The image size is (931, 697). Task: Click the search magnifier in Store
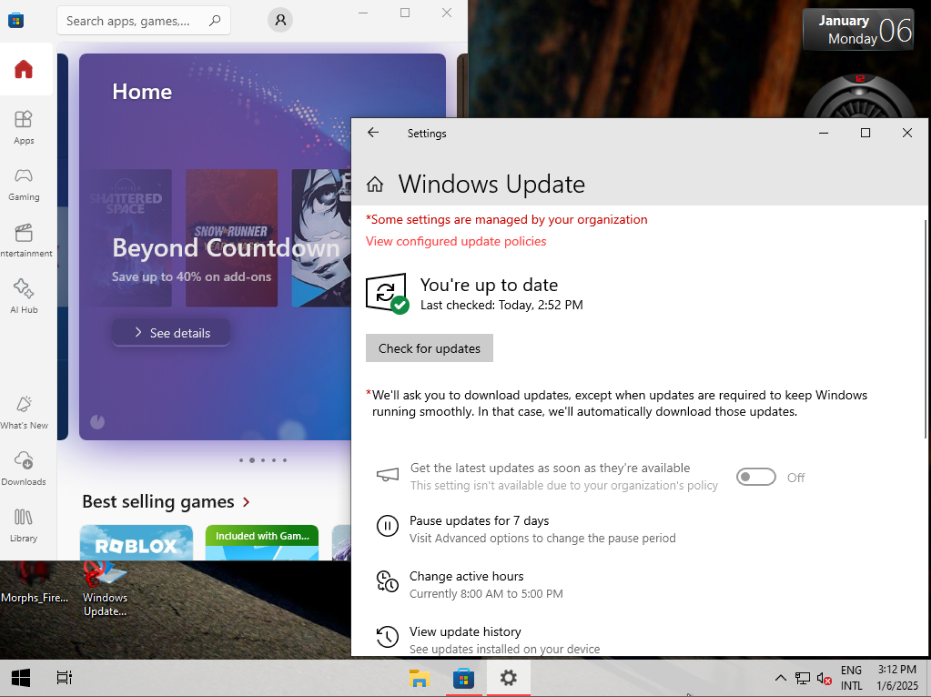215,21
